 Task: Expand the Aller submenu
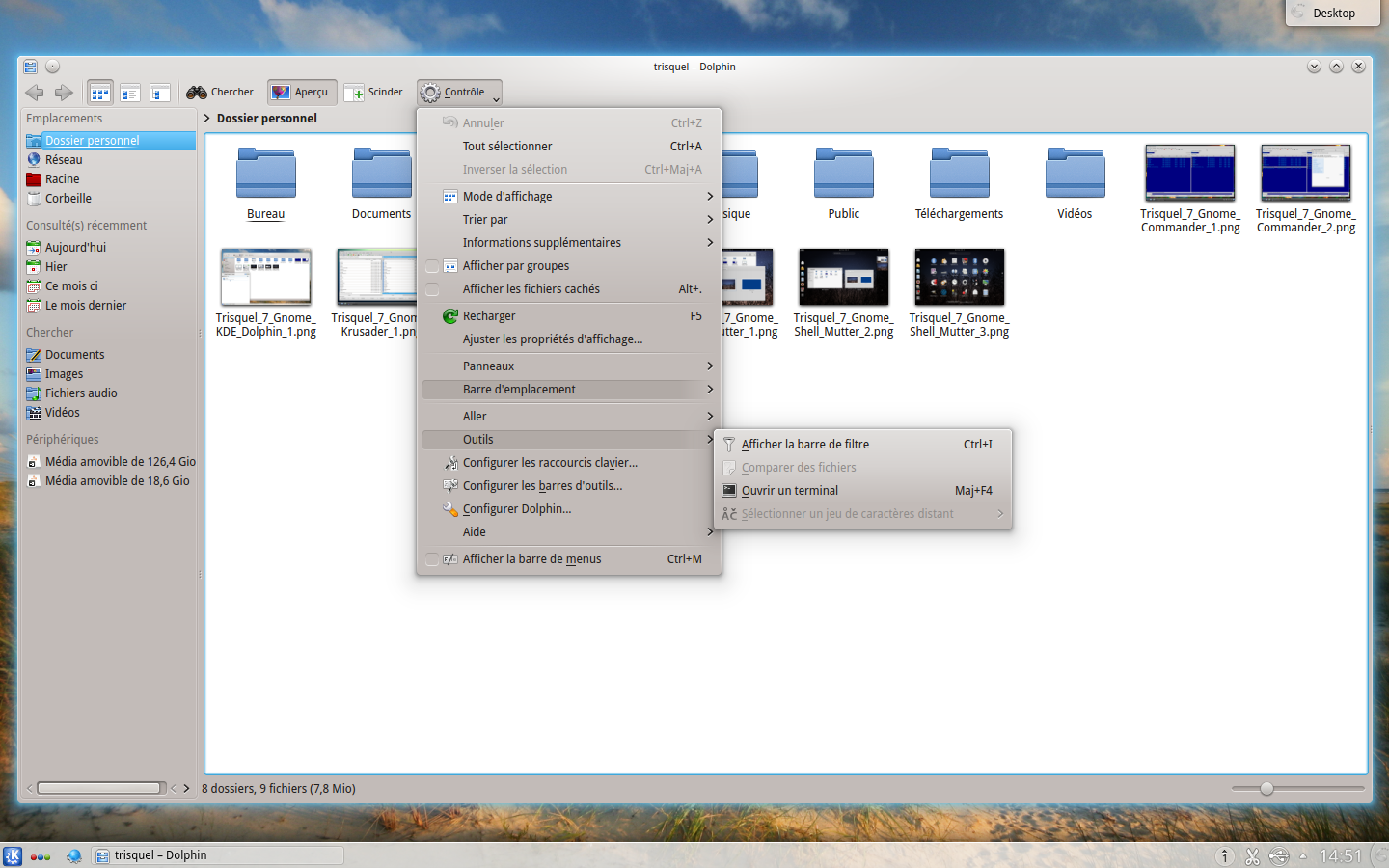pyautogui.click(x=569, y=417)
